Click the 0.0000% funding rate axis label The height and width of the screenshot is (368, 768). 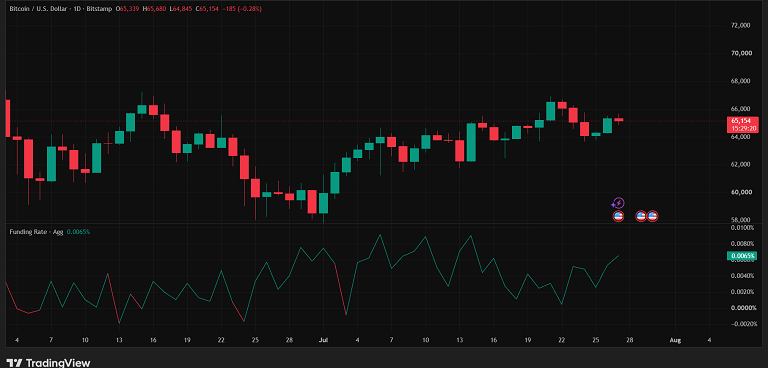pyautogui.click(x=743, y=308)
